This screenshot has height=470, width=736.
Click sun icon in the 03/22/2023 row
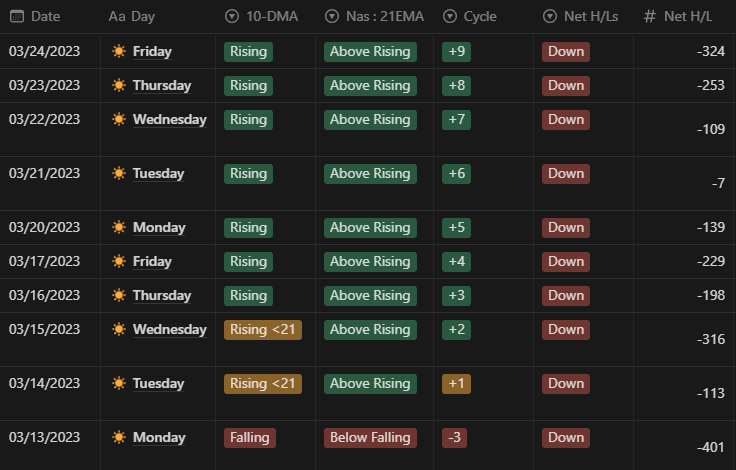119,119
